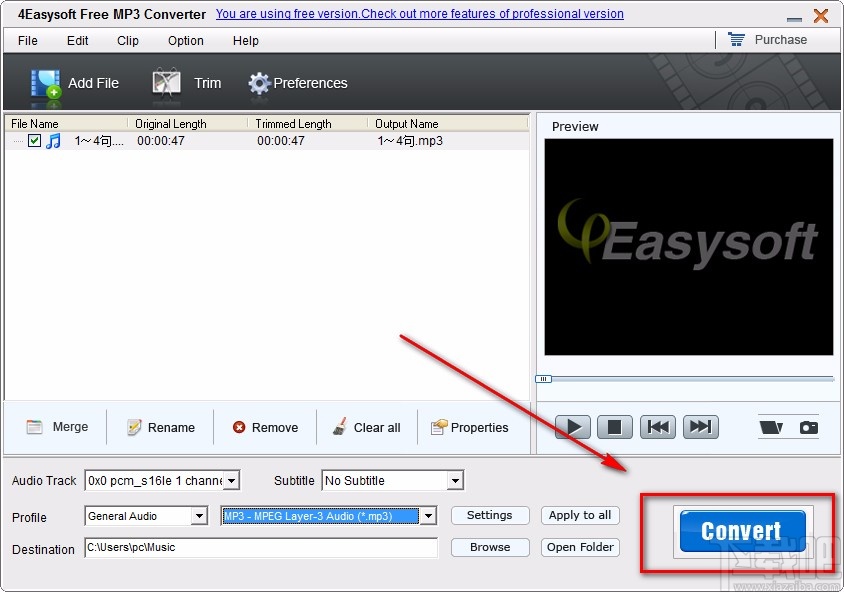The height and width of the screenshot is (592, 844).
Task: Uncheck the 1~4句 file checkbox
Action: 34,140
